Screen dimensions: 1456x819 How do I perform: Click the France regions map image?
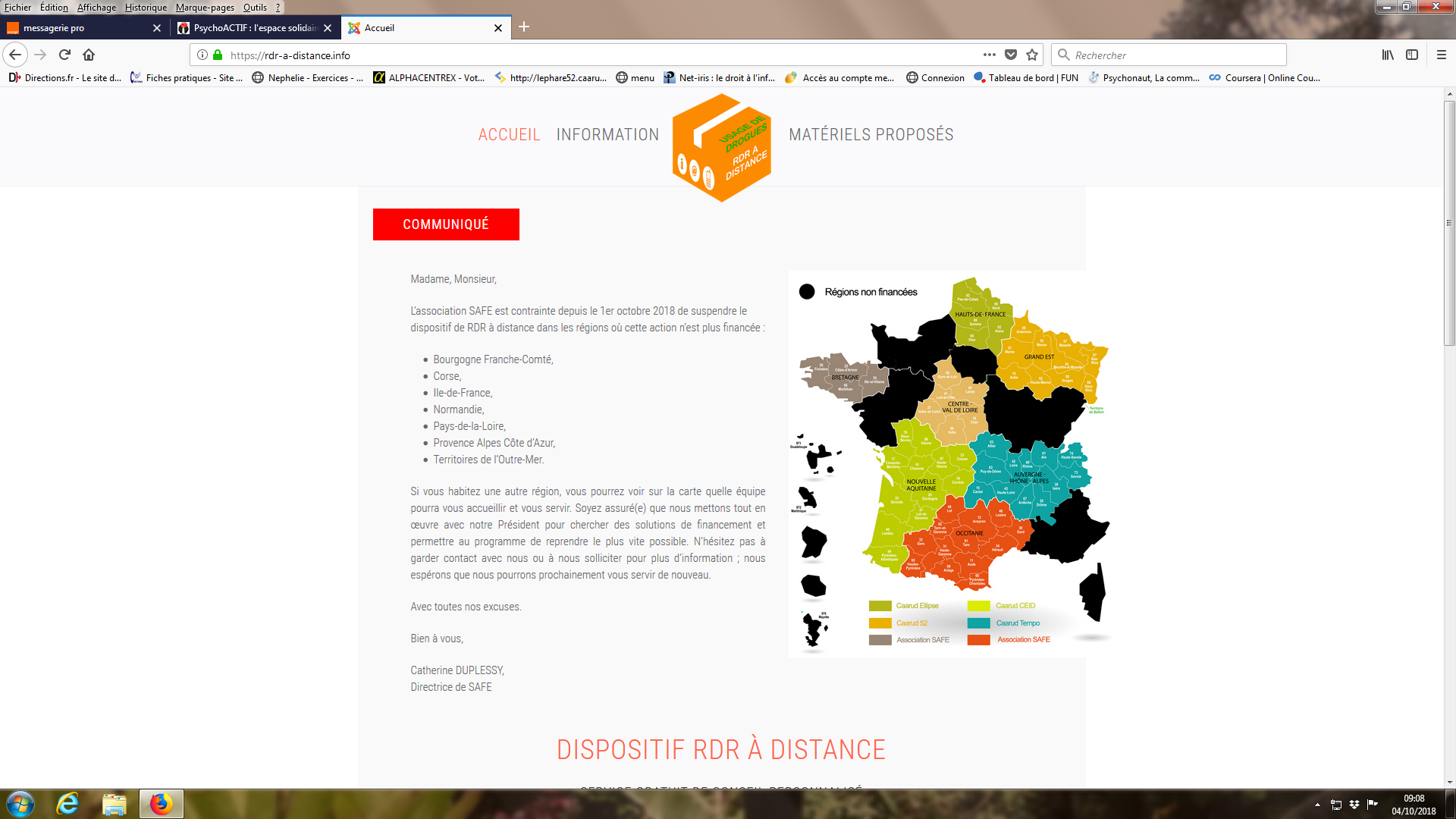point(949,463)
